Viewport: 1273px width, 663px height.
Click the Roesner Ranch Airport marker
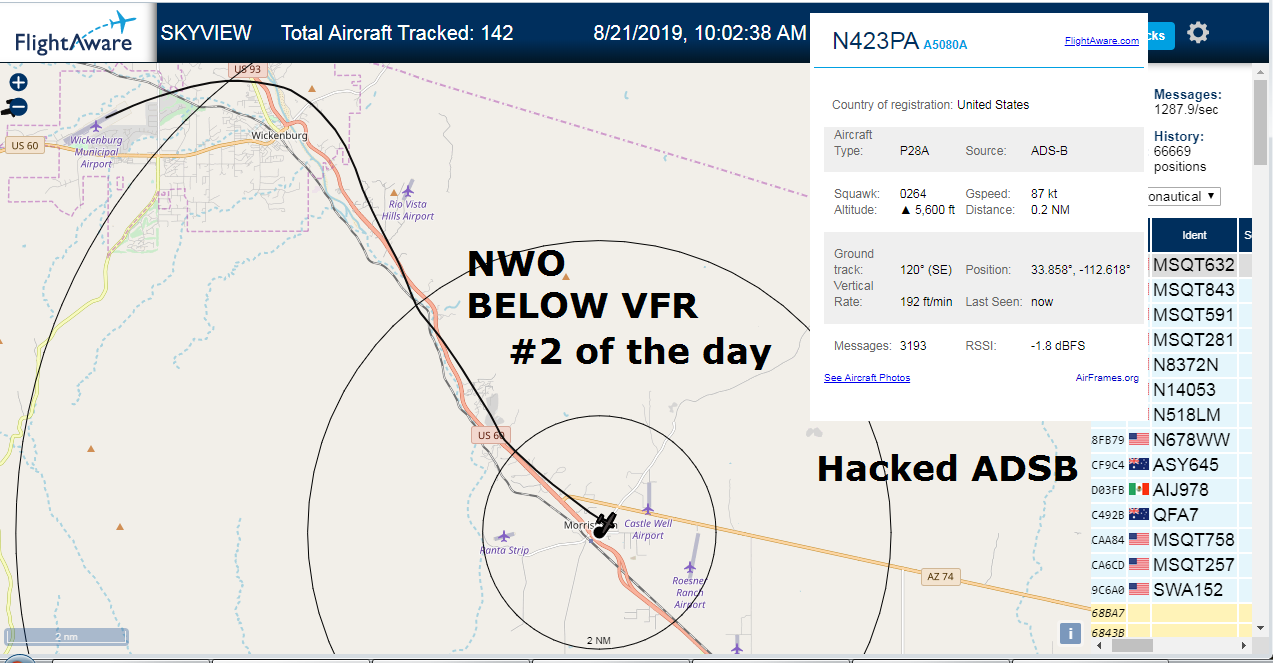point(690,568)
